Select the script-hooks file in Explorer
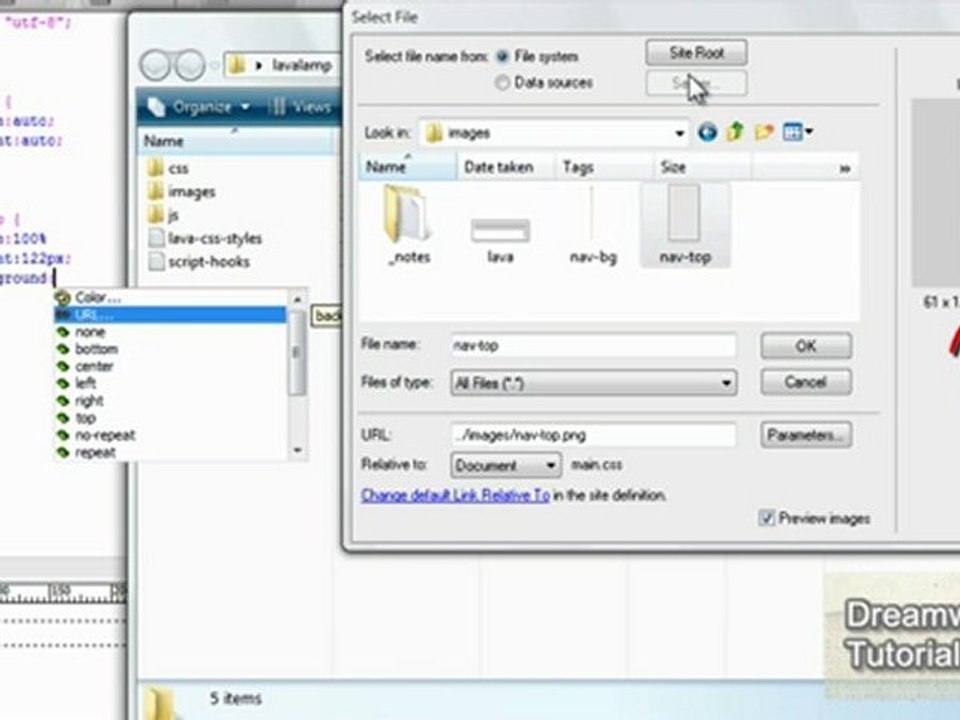The image size is (960, 720). point(199,261)
